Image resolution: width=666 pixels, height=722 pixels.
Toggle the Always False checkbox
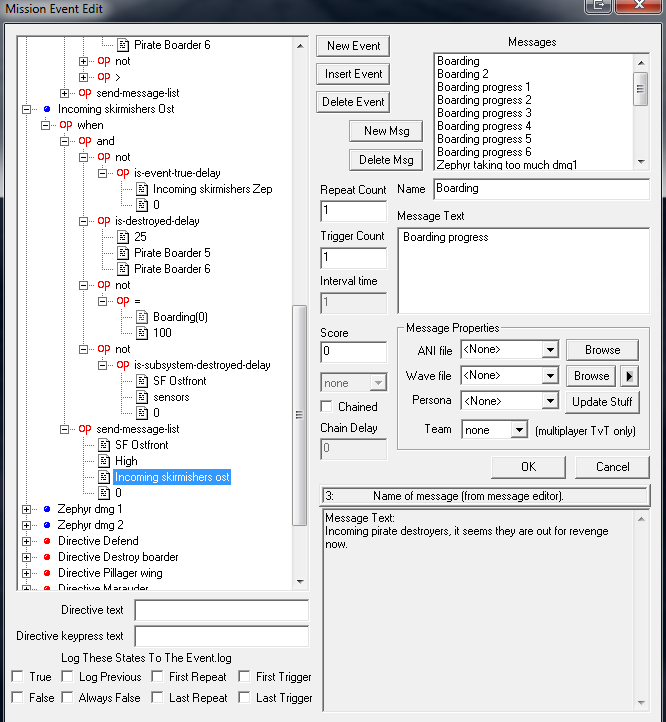point(67,697)
